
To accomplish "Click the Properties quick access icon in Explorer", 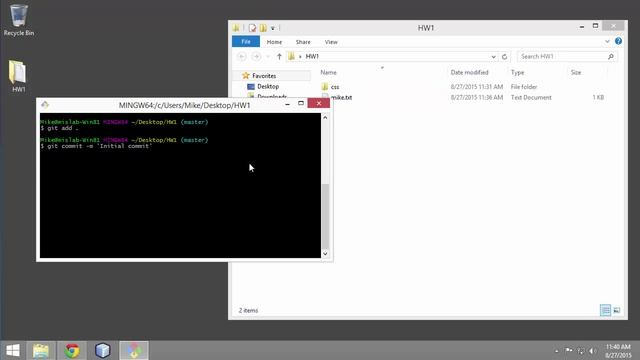I will point(252,28).
